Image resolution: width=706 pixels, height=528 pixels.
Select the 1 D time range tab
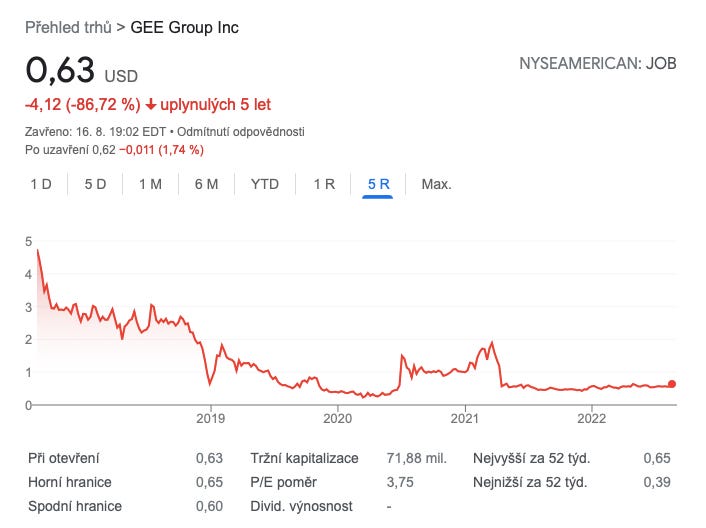41,184
